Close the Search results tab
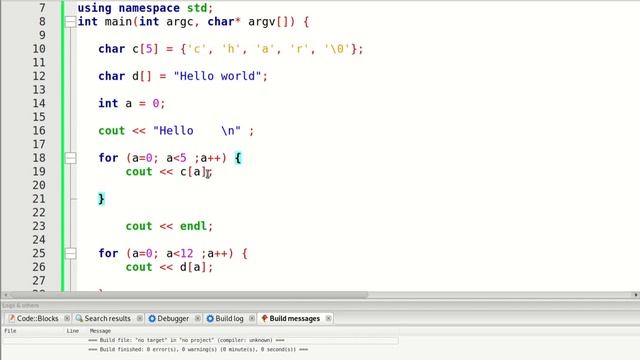 139,318
